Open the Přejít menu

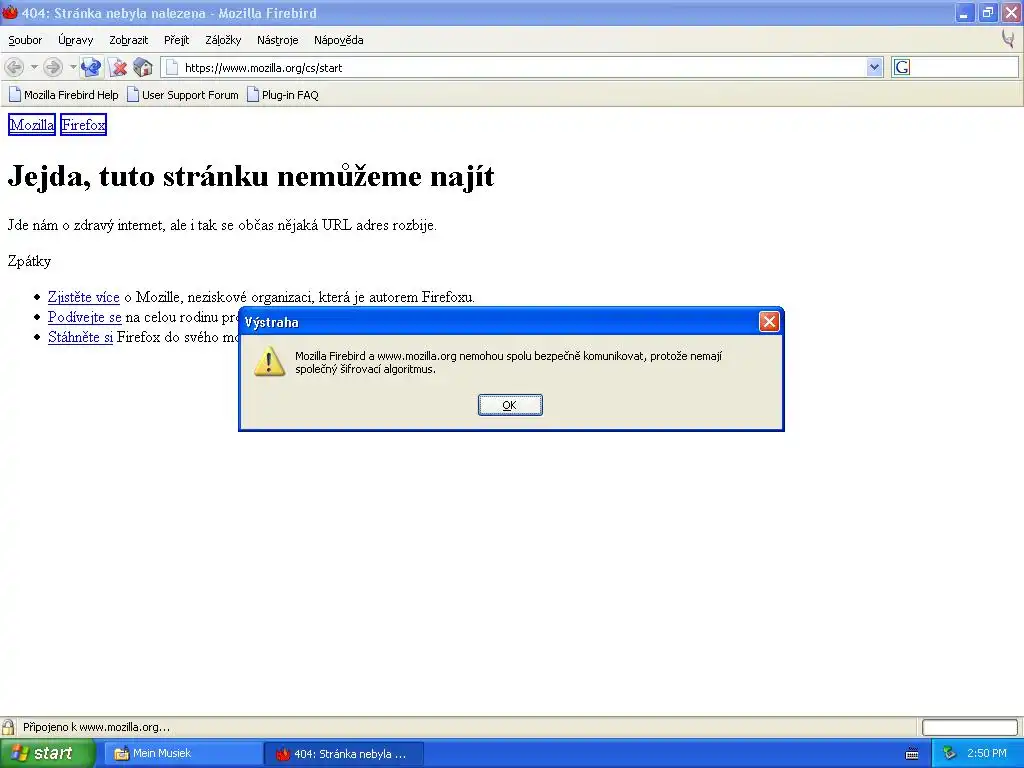pos(176,40)
